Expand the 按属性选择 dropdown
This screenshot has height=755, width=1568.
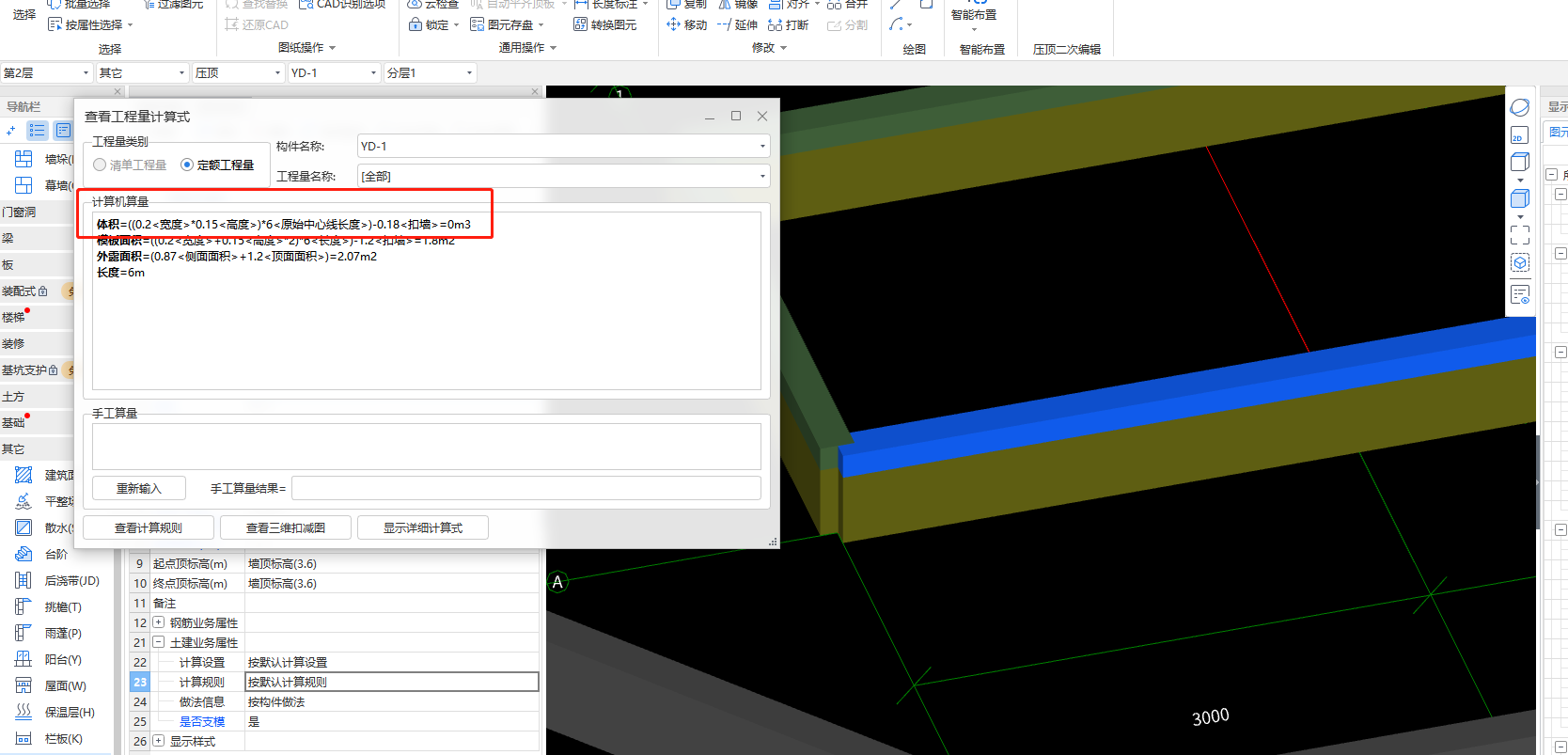130,25
